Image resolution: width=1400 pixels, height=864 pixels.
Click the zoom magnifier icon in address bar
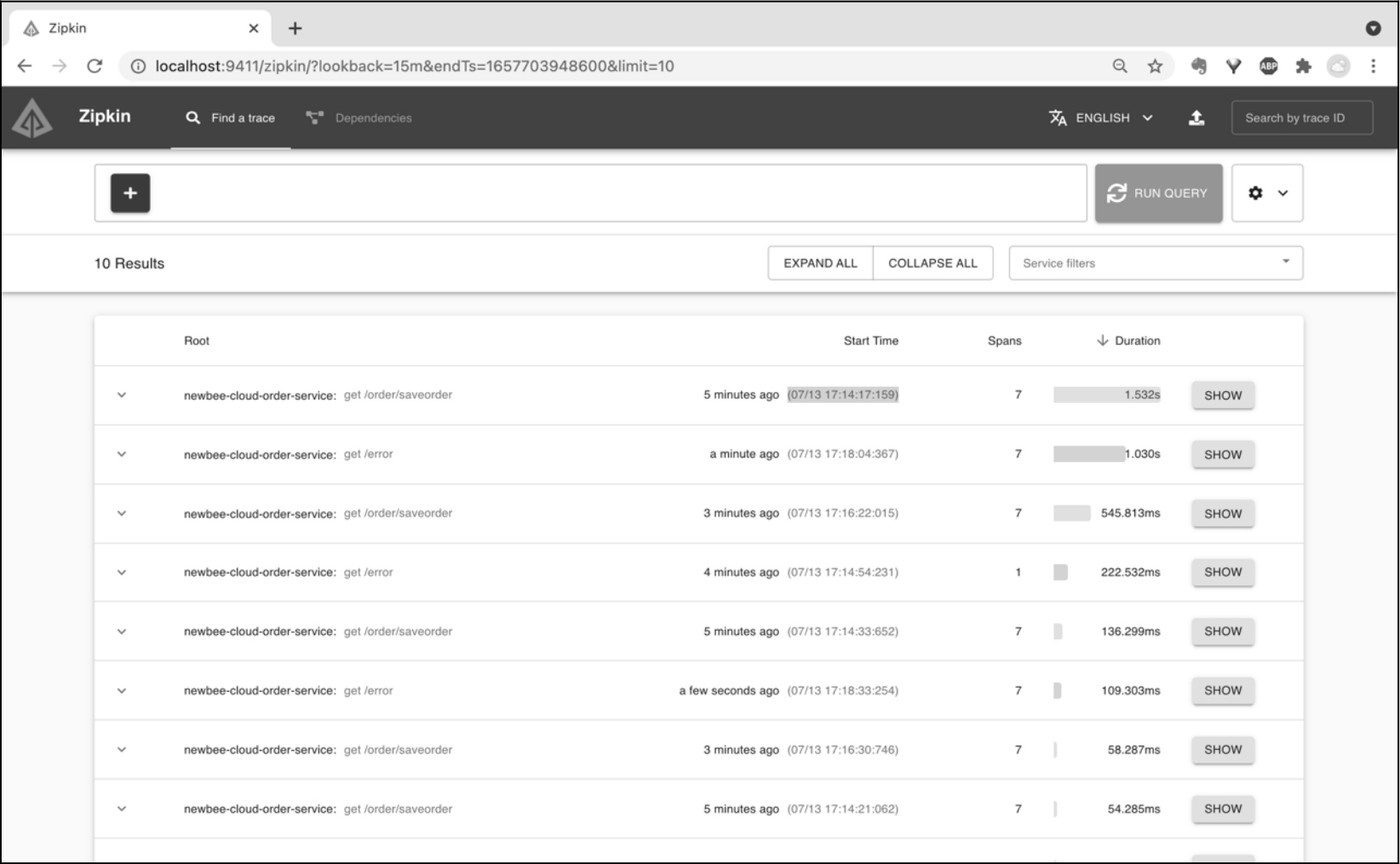pyautogui.click(x=1120, y=66)
